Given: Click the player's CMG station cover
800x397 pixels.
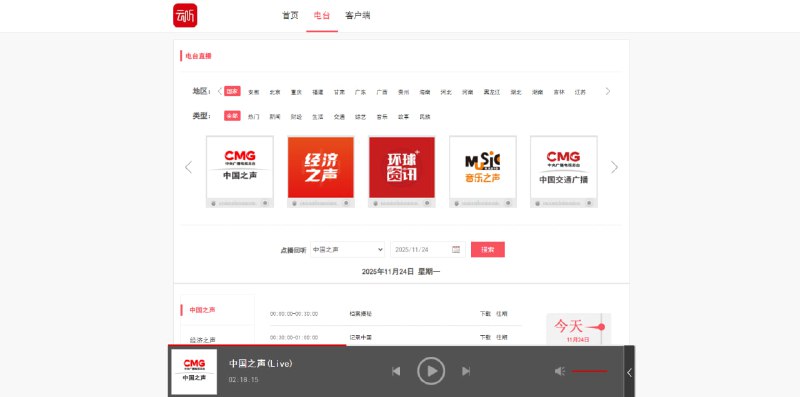Looking at the screenshot, I should pyautogui.click(x=194, y=371).
